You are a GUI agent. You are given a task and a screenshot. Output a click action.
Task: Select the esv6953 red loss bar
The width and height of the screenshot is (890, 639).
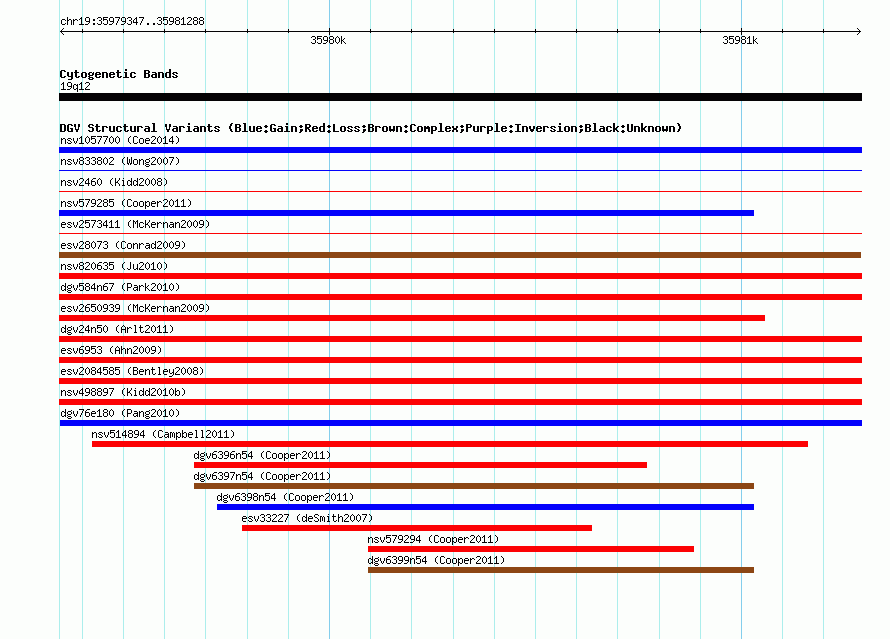point(460,360)
